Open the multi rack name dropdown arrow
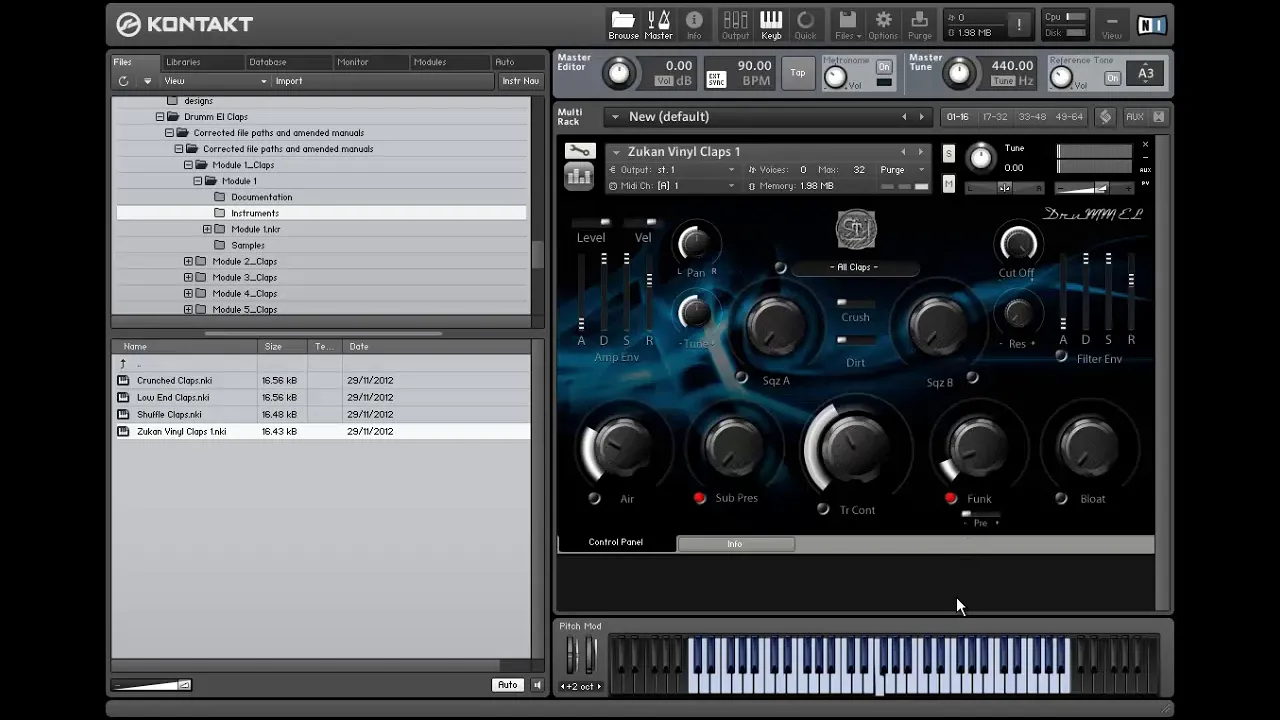The image size is (1280, 720). pyautogui.click(x=615, y=117)
